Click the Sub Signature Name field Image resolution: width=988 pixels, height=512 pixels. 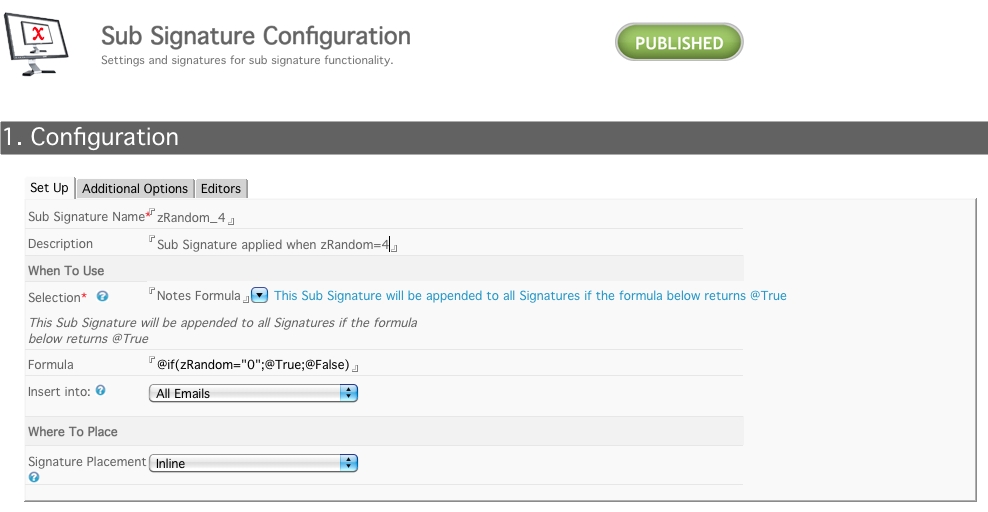click(x=191, y=217)
